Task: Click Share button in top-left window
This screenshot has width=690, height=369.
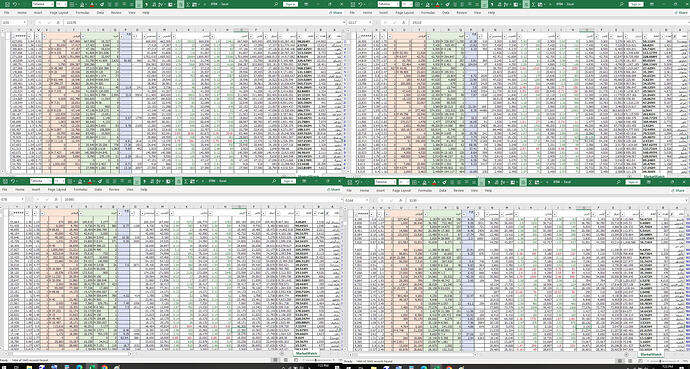Action: pyautogui.click(x=335, y=13)
